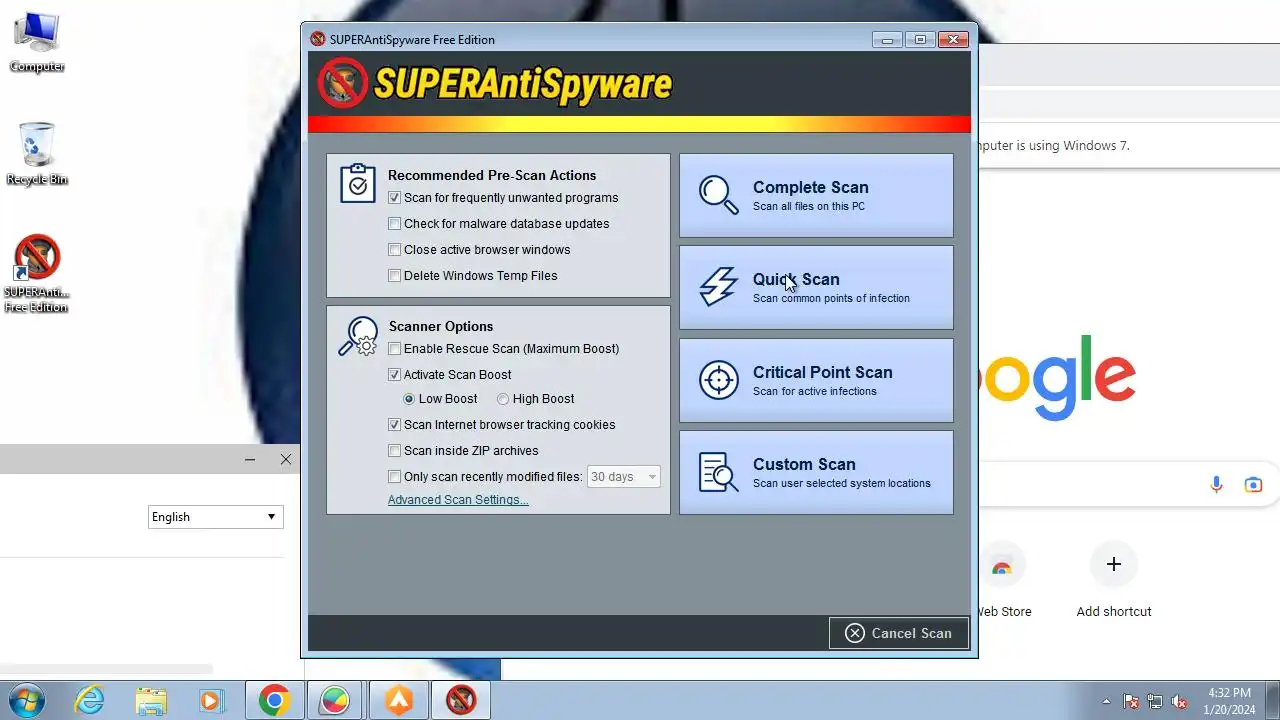1280x720 pixels.
Task: Click the Pre-Scan Actions clipboard icon
Action: [x=358, y=183]
